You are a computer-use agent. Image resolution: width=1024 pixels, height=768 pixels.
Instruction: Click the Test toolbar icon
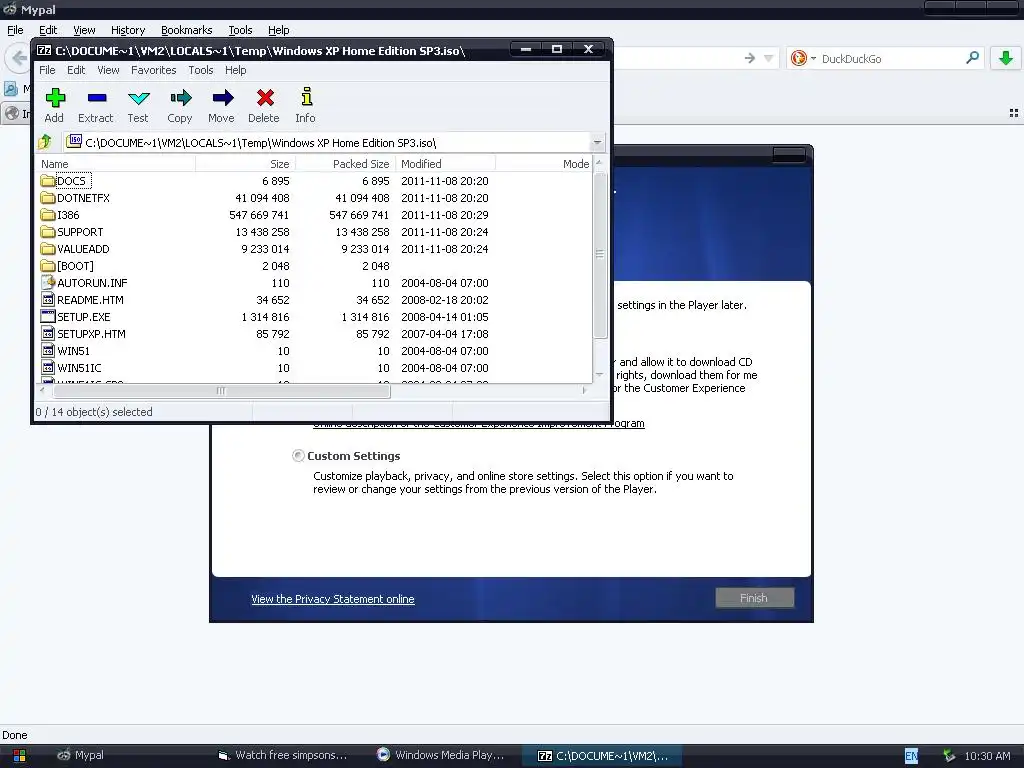tap(138, 99)
